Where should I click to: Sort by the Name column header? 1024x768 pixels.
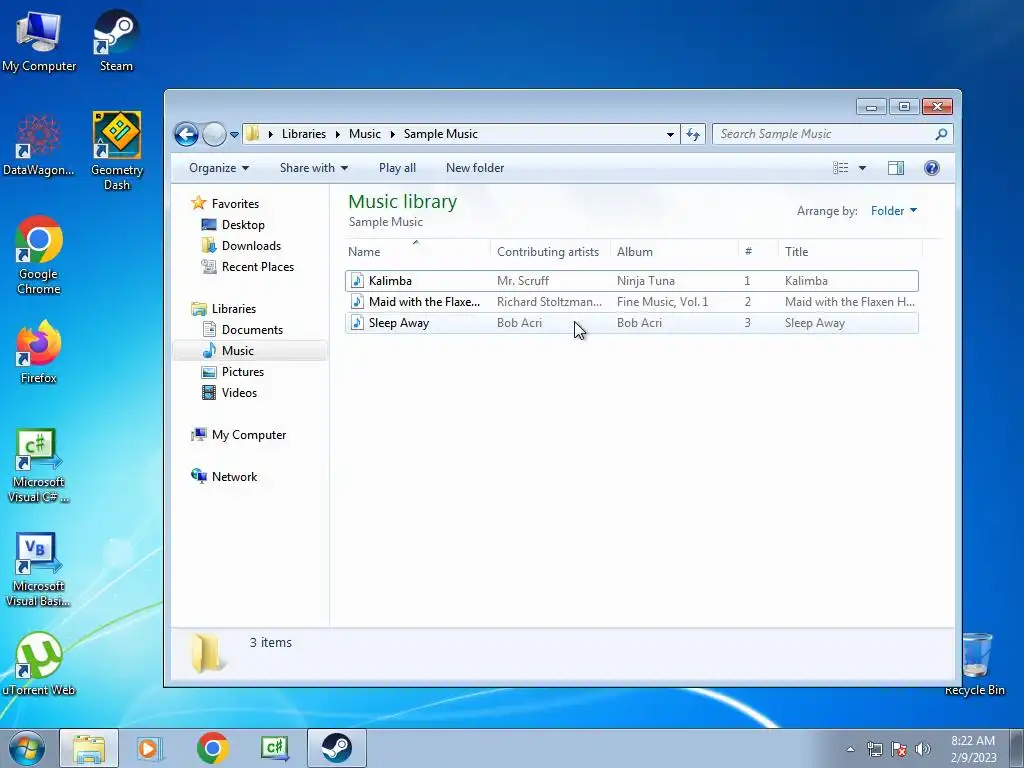click(x=417, y=251)
